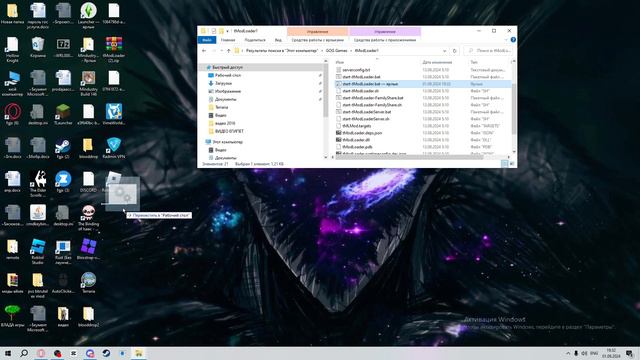Open the volume tray icon
Viewport: 640px width, 360px height.
pyautogui.click(x=584, y=353)
